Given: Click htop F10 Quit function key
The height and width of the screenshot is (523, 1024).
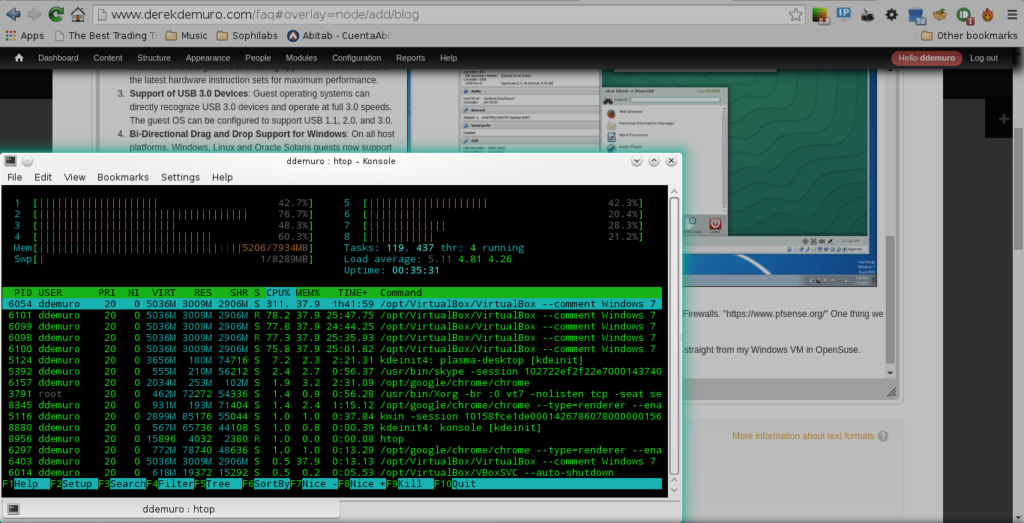Looking at the screenshot, I should pyautogui.click(x=455, y=484).
